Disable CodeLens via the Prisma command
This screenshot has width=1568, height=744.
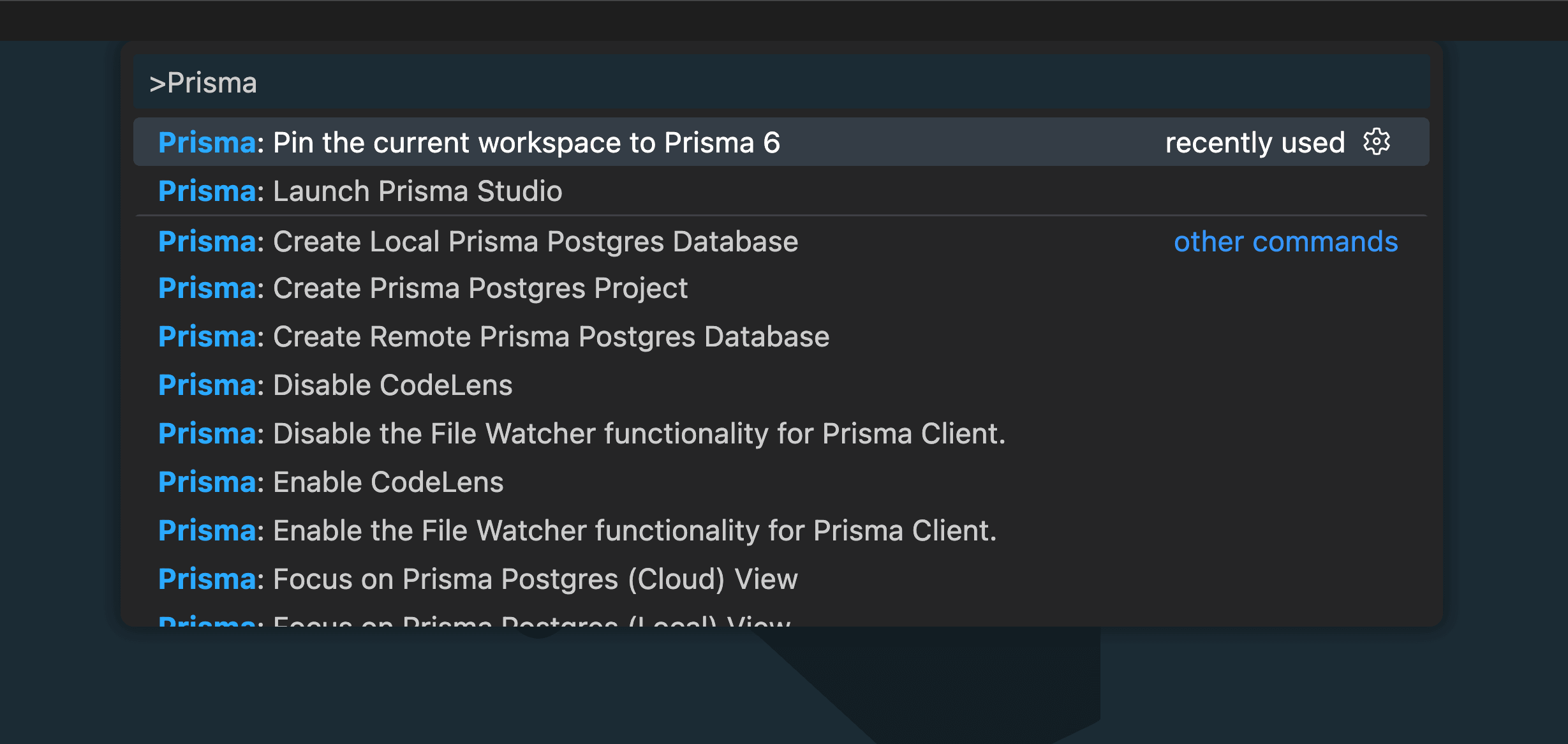(x=335, y=384)
